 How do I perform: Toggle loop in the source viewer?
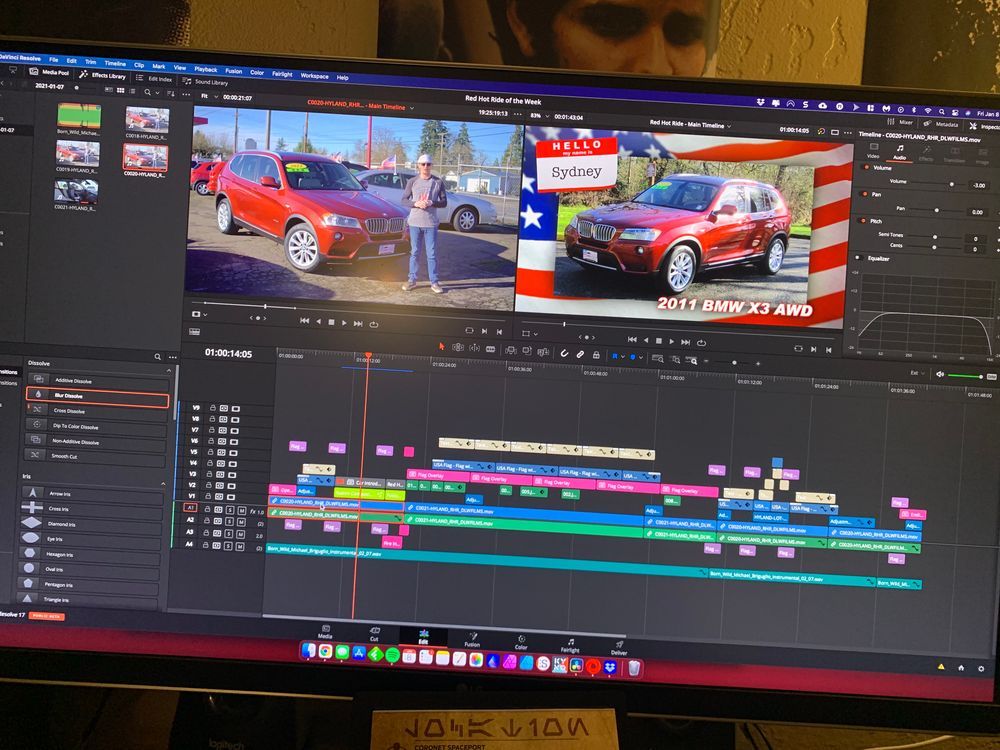[374, 324]
